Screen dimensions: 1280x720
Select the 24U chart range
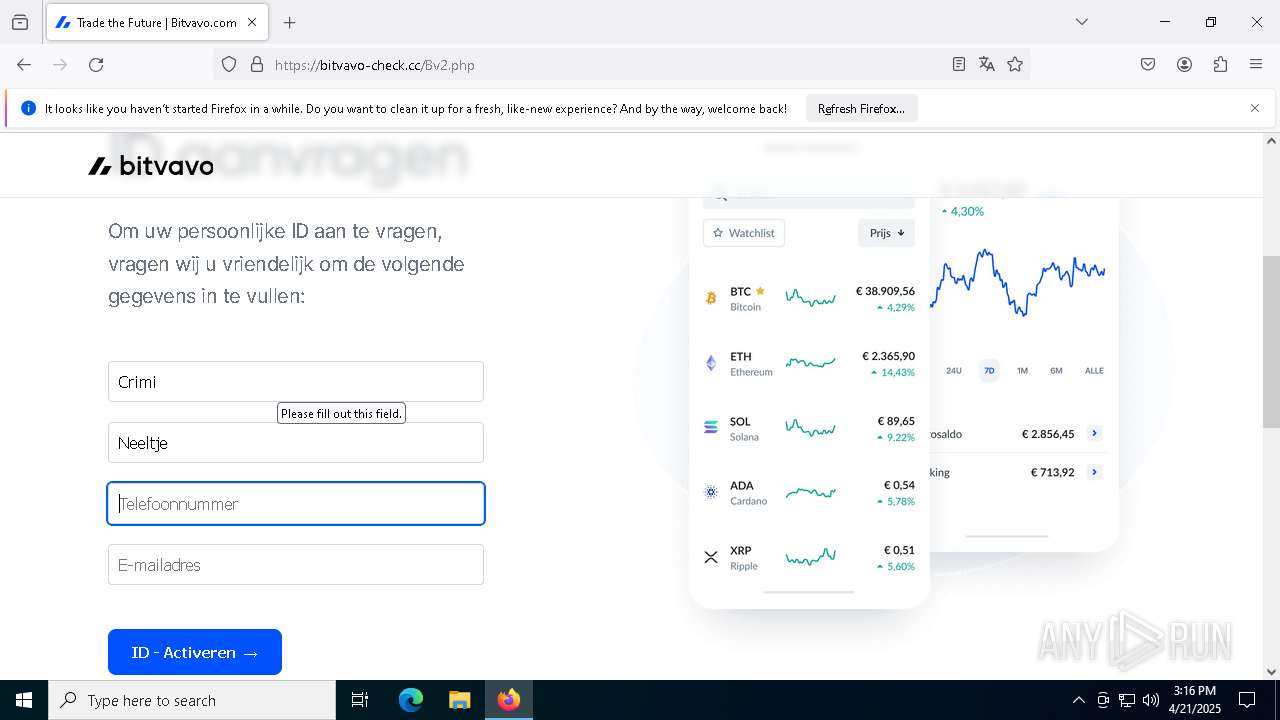(x=954, y=371)
